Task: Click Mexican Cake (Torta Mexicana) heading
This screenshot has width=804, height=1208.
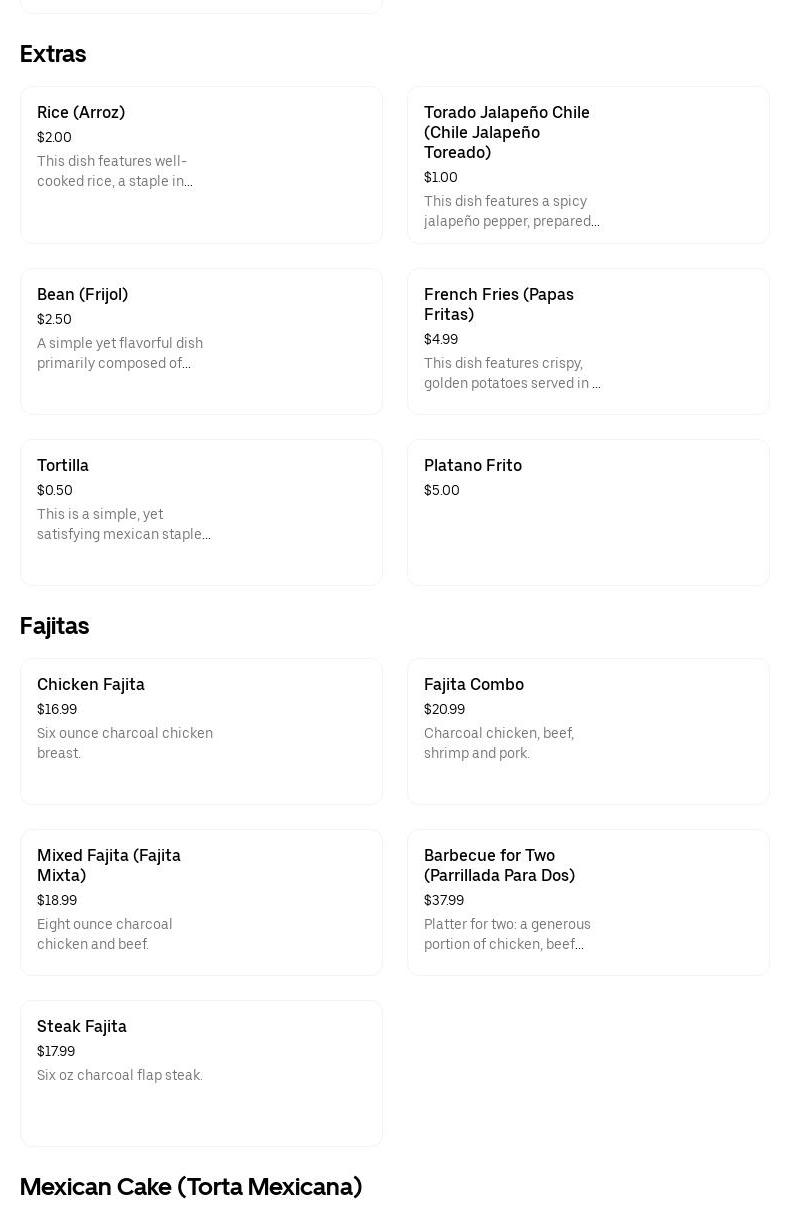Action: point(191,1187)
